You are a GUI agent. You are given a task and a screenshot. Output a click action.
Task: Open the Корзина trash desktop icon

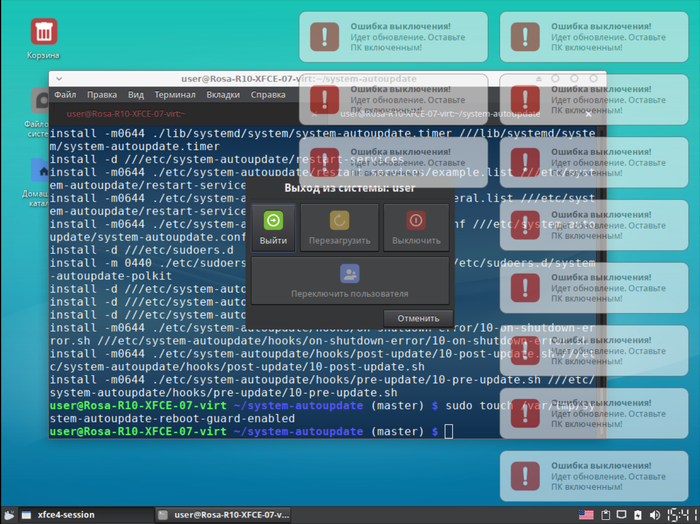[43, 37]
